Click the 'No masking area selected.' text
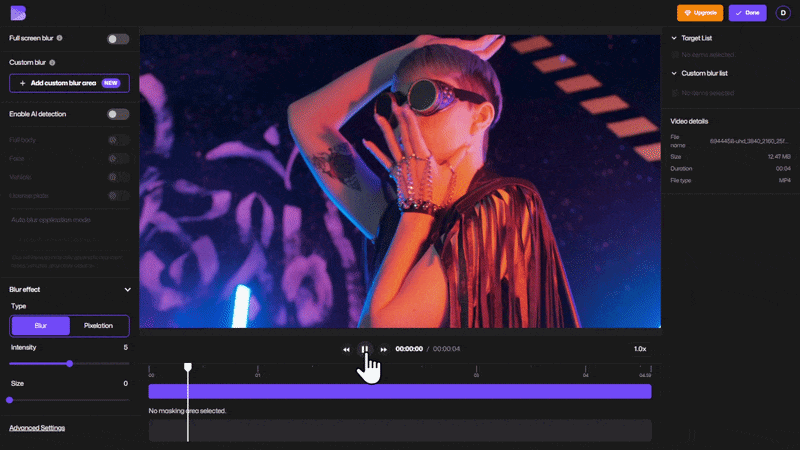The height and width of the screenshot is (450, 800). 187,411
